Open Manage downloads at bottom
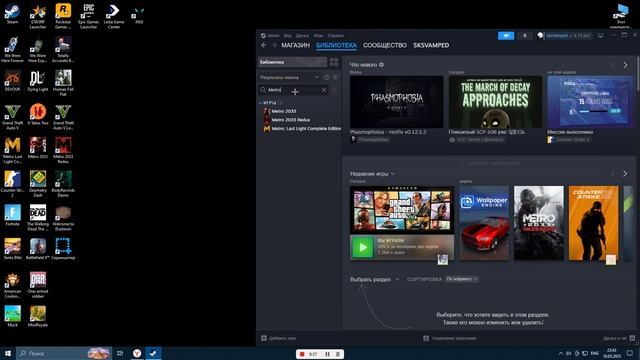 point(450,338)
